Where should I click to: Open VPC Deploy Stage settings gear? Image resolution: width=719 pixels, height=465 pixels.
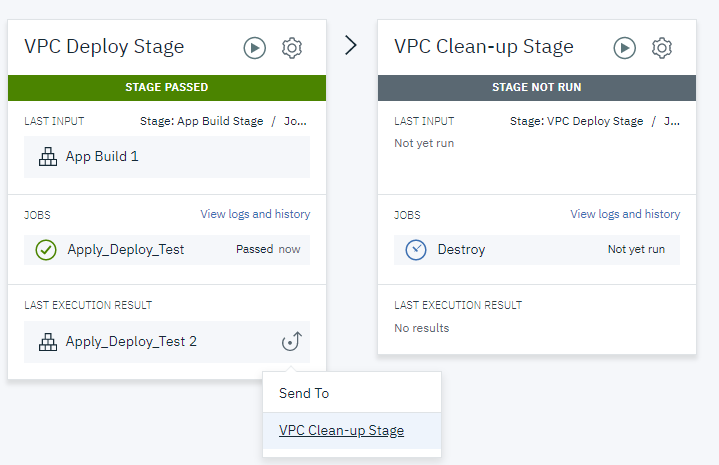point(292,47)
